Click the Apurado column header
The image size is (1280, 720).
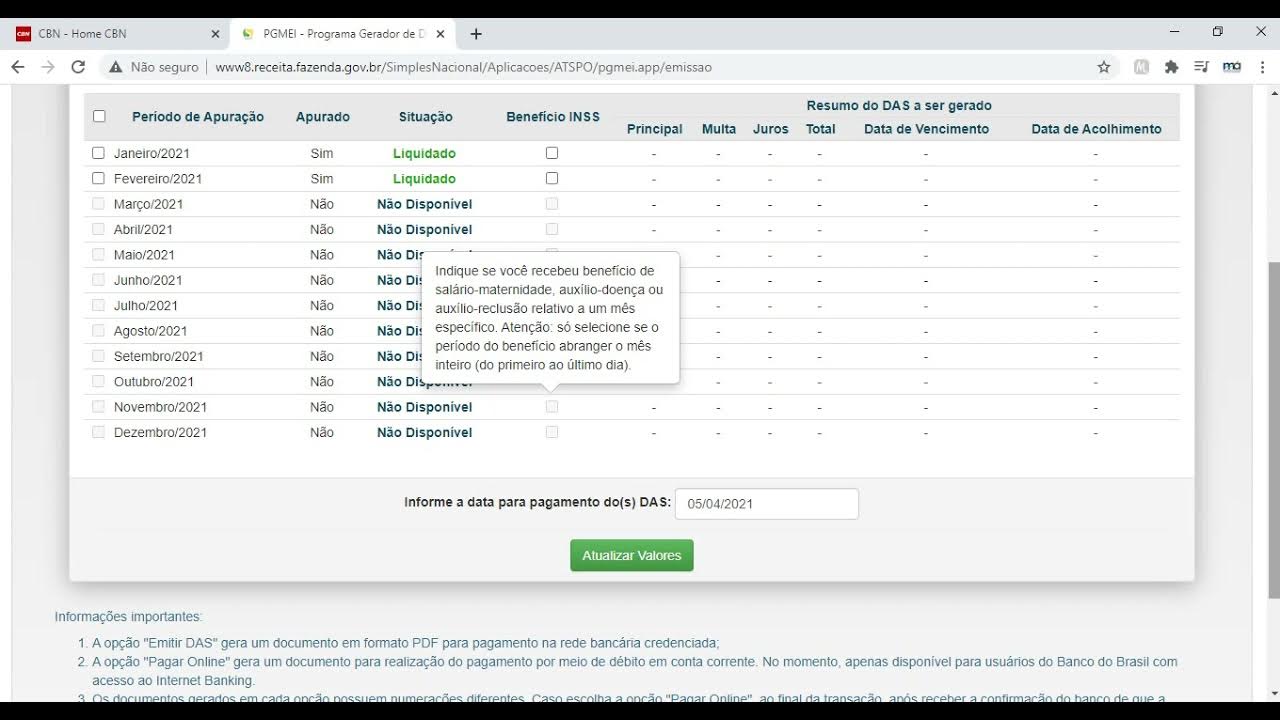point(323,117)
